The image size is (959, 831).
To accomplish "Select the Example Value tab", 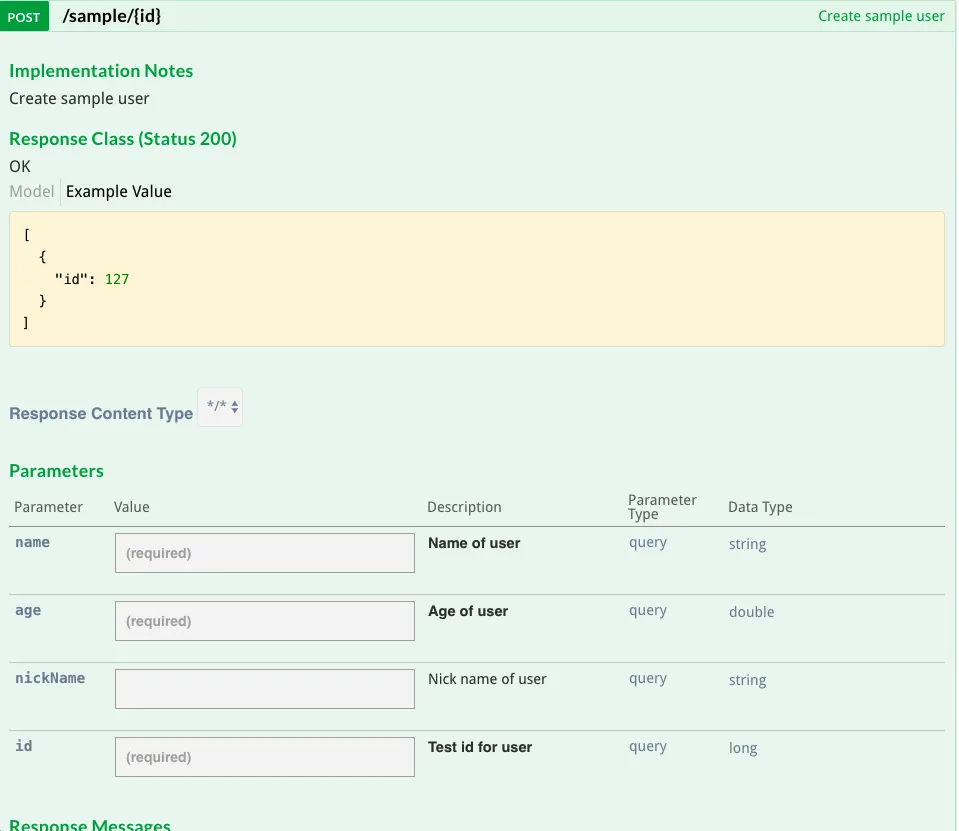I will [119, 191].
